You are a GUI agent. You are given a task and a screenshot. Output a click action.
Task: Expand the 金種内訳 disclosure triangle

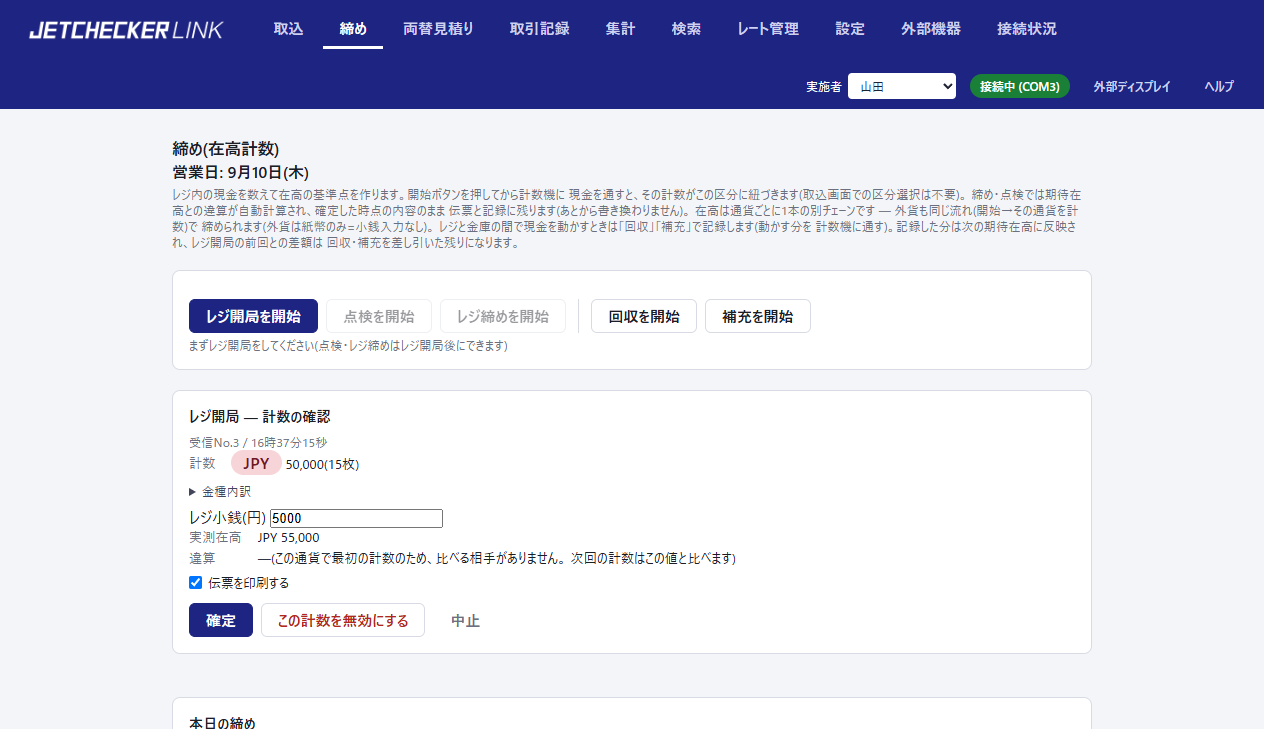[x=193, y=492]
